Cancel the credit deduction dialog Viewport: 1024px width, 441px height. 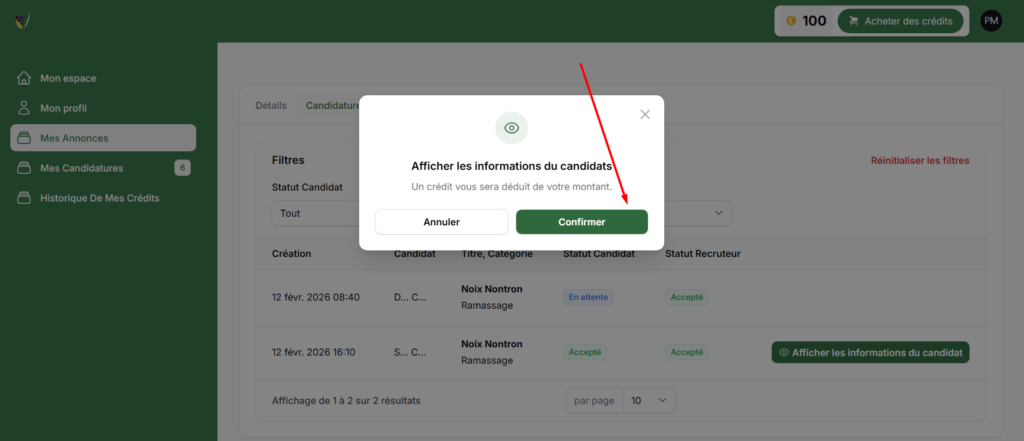tap(441, 222)
